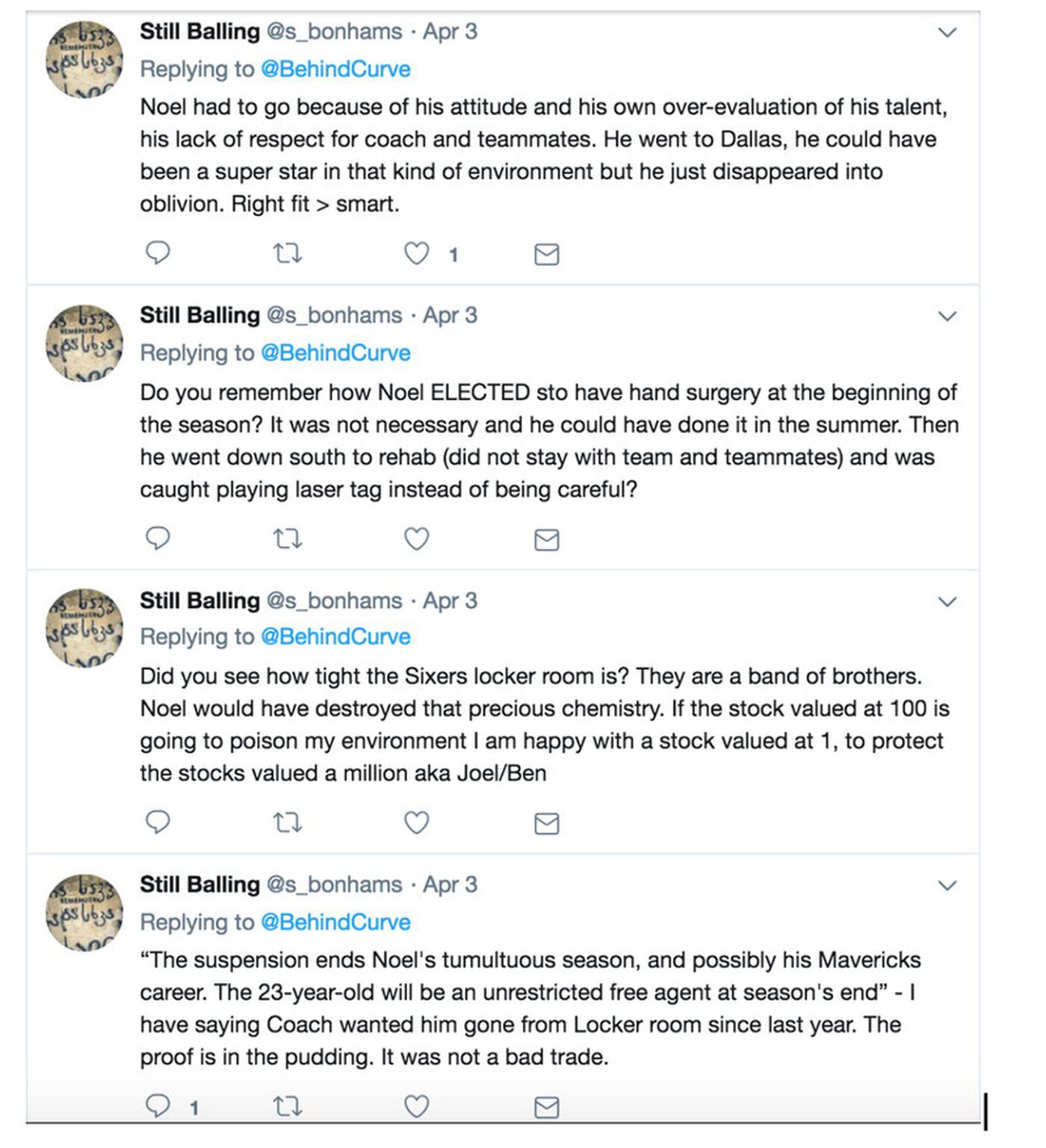Expand the chevron menu on the hand surgery tweet
Viewport: 1046px width, 1148px height.
[x=947, y=316]
